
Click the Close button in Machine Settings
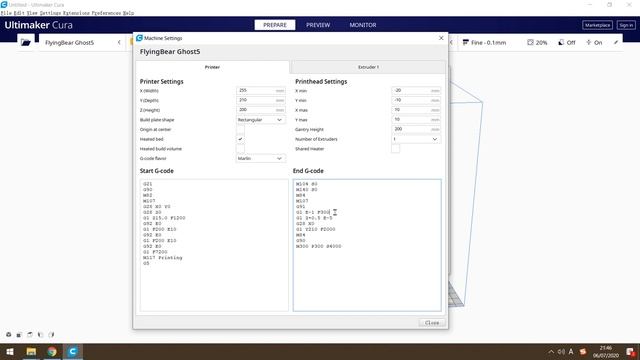coord(432,323)
